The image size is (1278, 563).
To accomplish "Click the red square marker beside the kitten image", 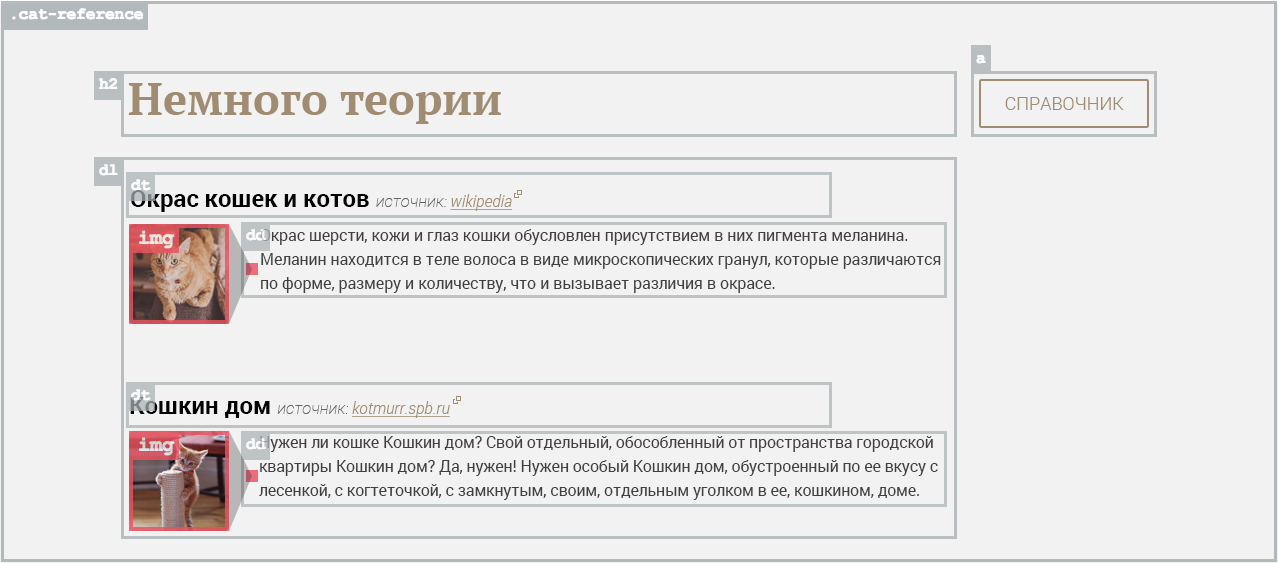I will 252,476.
